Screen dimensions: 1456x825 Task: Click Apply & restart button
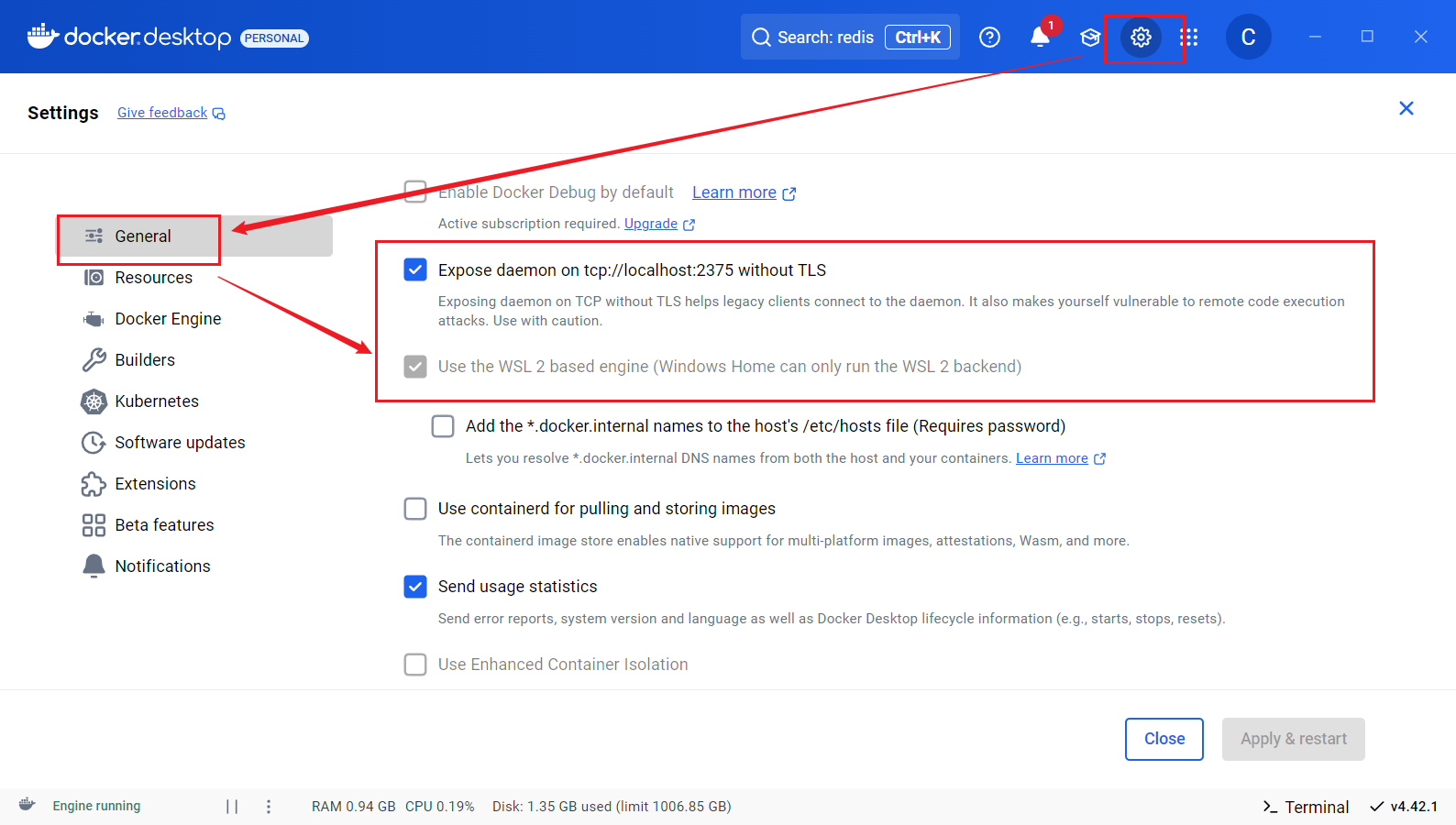click(x=1294, y=739)
